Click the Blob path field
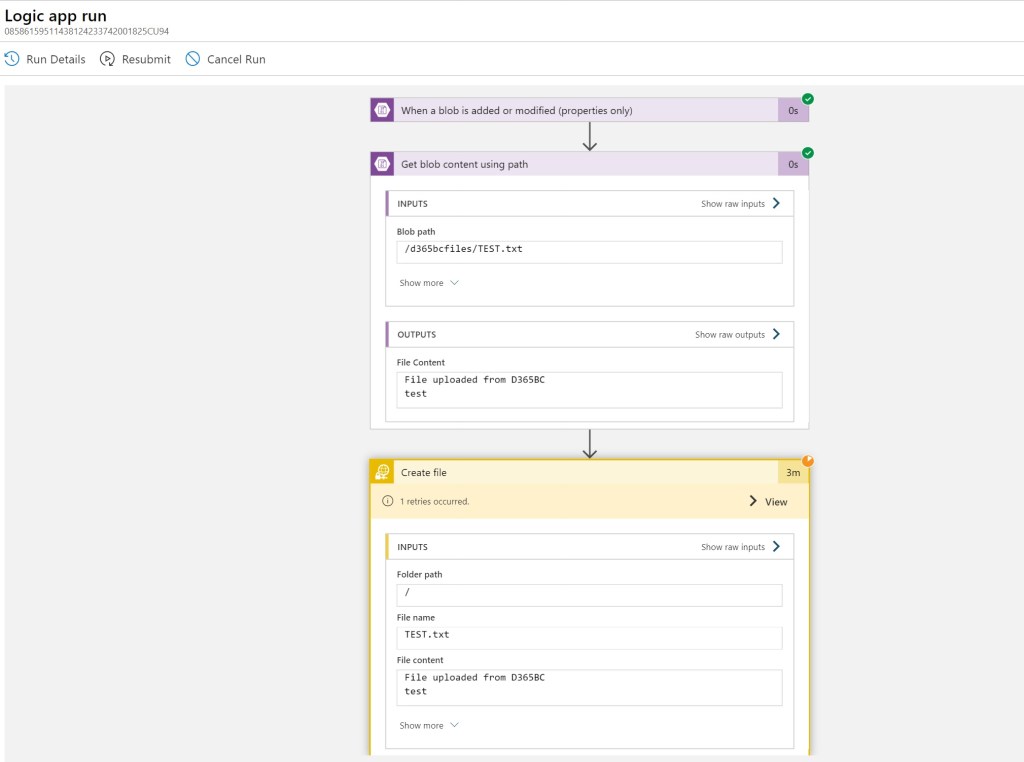 (x=589, y=250)
